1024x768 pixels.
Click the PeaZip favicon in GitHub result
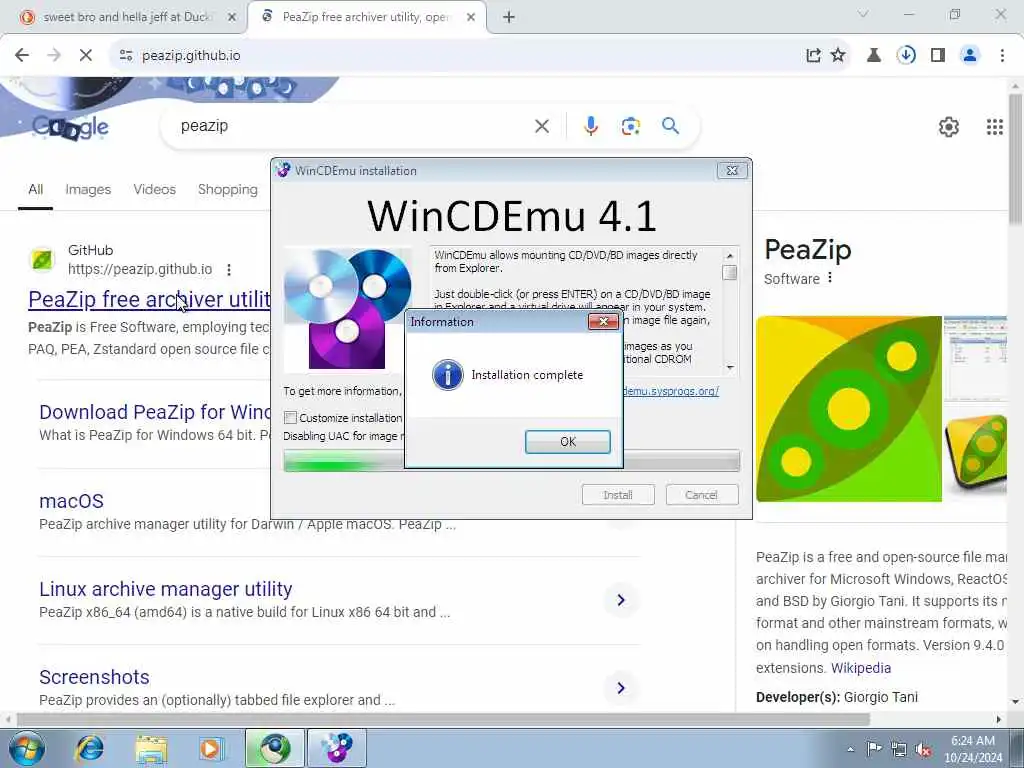[x=42, y=260]
